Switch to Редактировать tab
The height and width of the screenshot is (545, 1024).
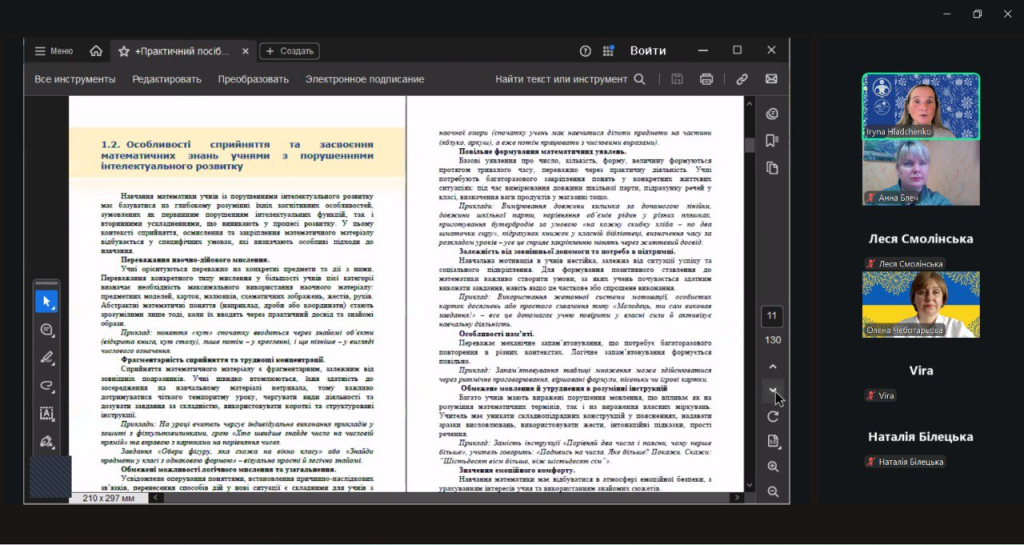167,79
